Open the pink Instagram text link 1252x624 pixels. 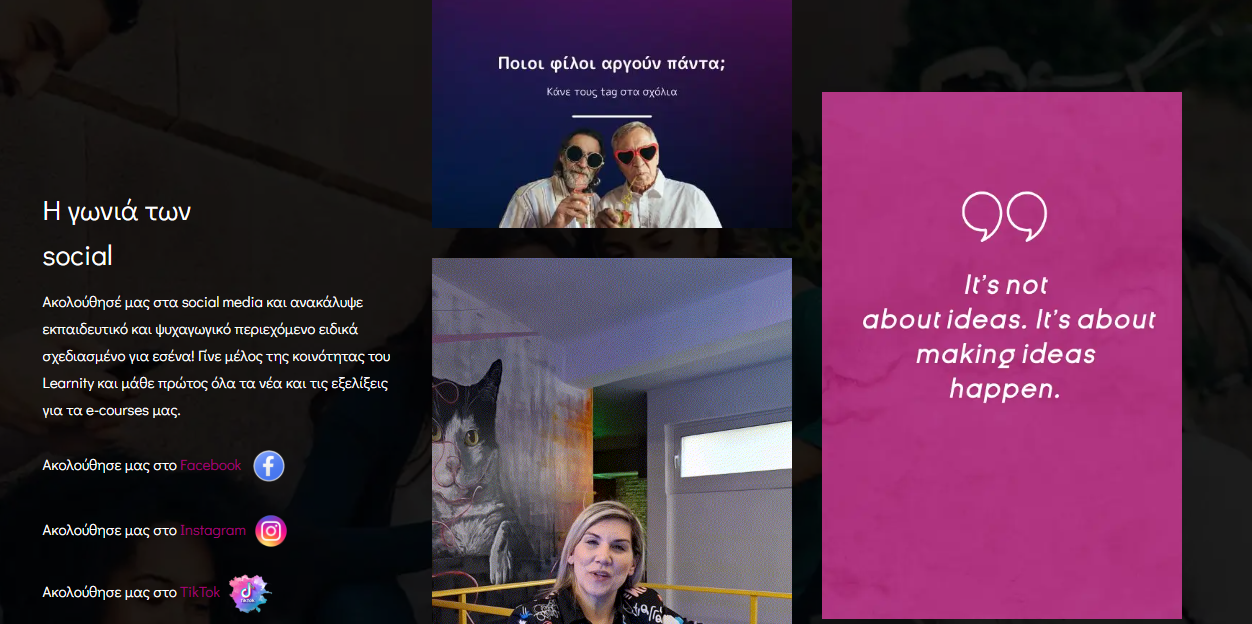click(213, 530)
